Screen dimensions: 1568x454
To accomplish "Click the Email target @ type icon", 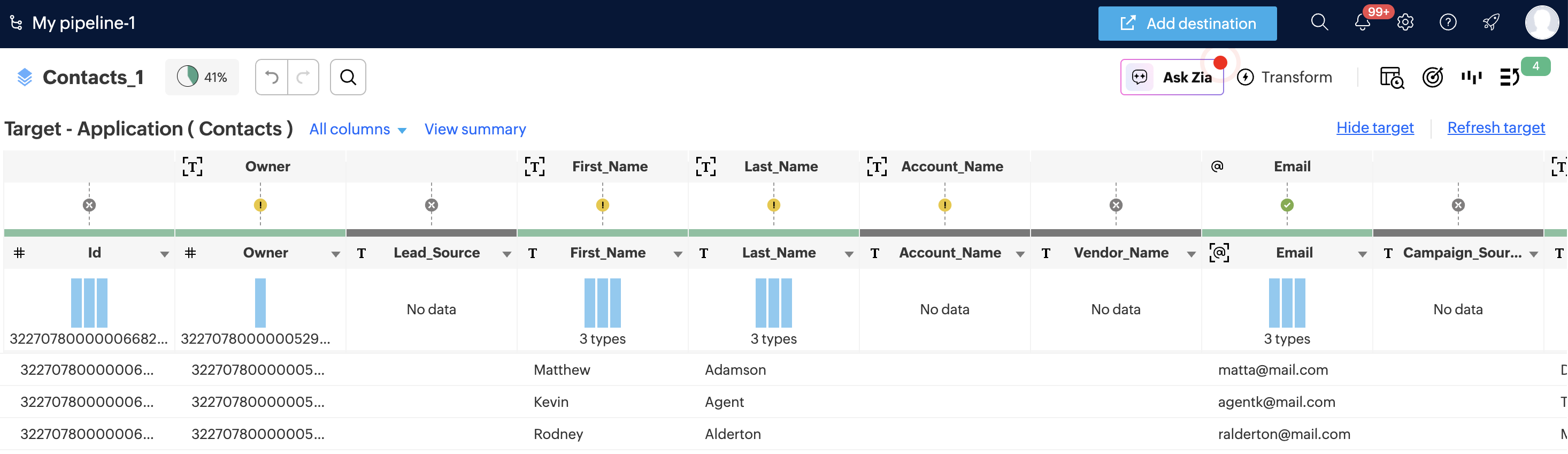I will click(1217, 167).
